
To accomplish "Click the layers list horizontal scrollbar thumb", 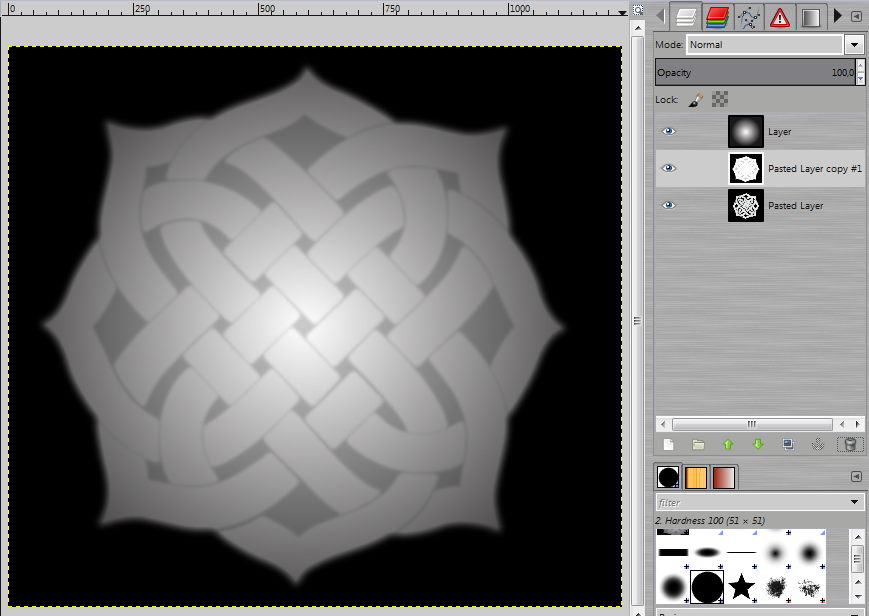I will [x=752, y=424].
